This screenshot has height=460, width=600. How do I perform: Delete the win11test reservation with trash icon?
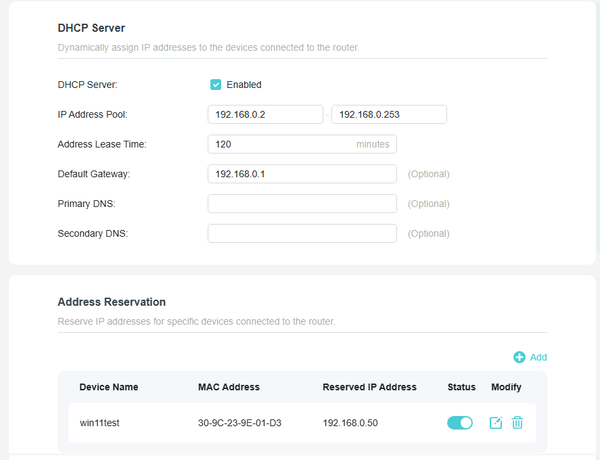click(x=517, y=423)
